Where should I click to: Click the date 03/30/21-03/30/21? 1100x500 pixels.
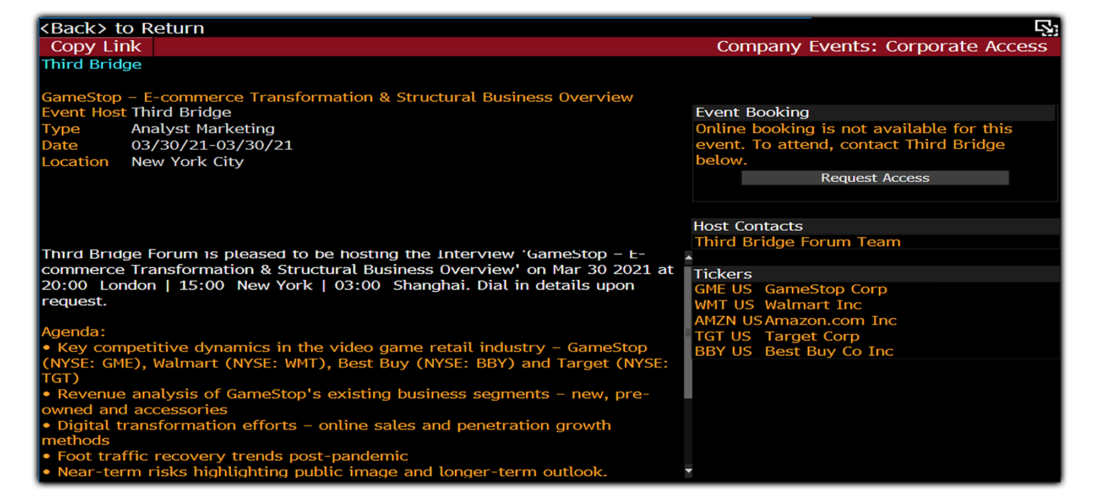pyautogui.click(x=212, y=145)
